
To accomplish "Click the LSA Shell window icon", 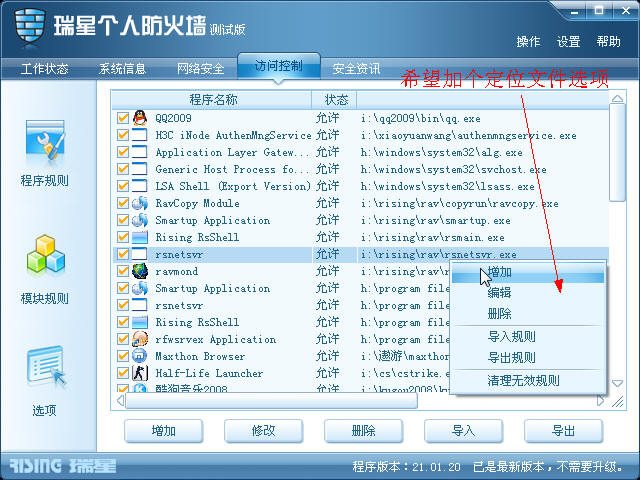I will 140,186.
